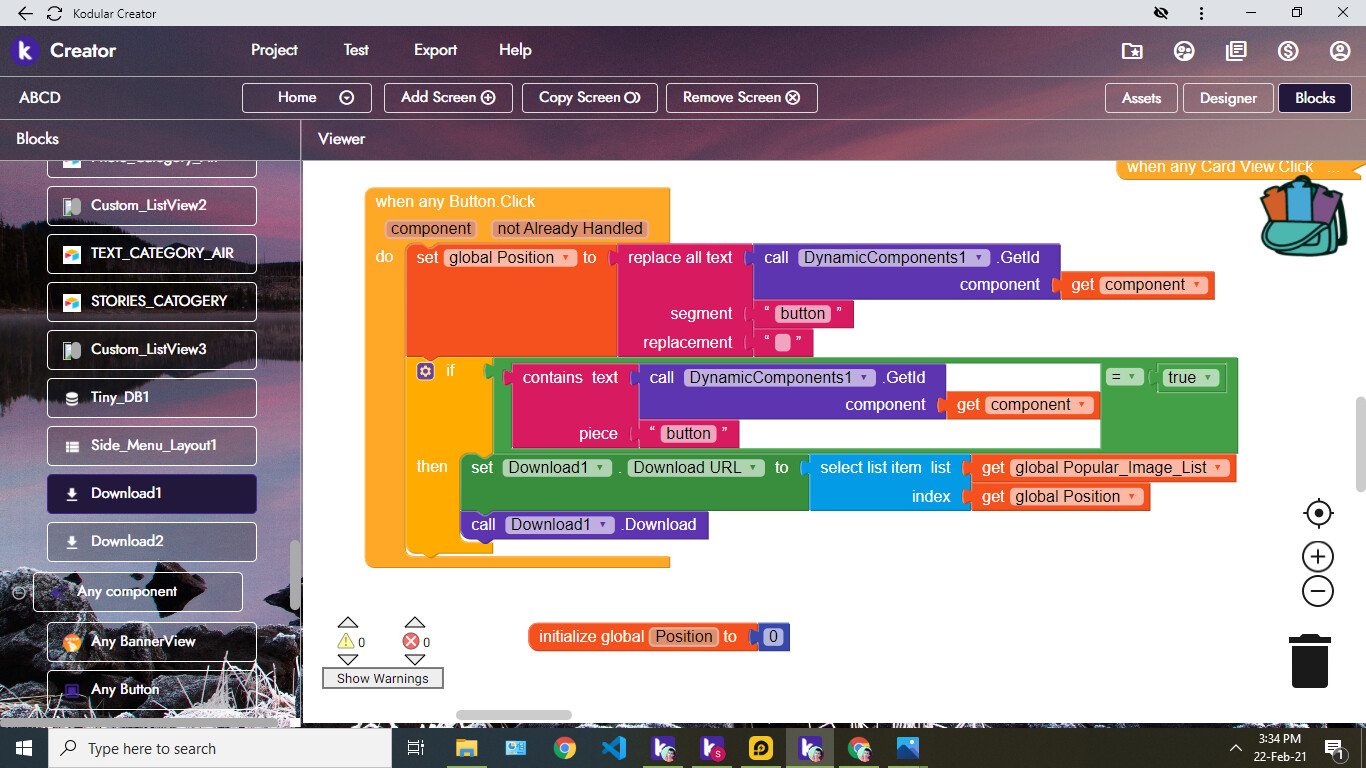Image resolution: width=1366 pixels, height=768 pixels.
Task: Click the trash can in the workspace
Action: tap(1310, 661)
